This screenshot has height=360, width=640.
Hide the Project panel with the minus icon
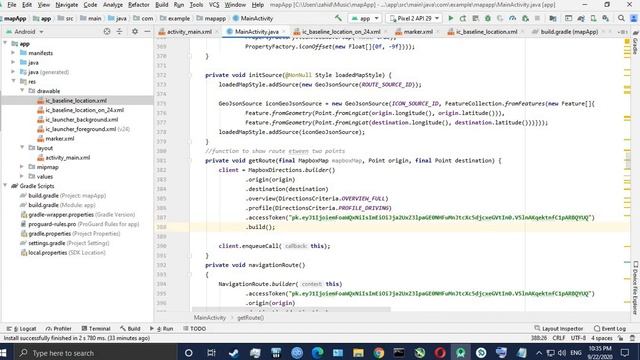(147, 31)
